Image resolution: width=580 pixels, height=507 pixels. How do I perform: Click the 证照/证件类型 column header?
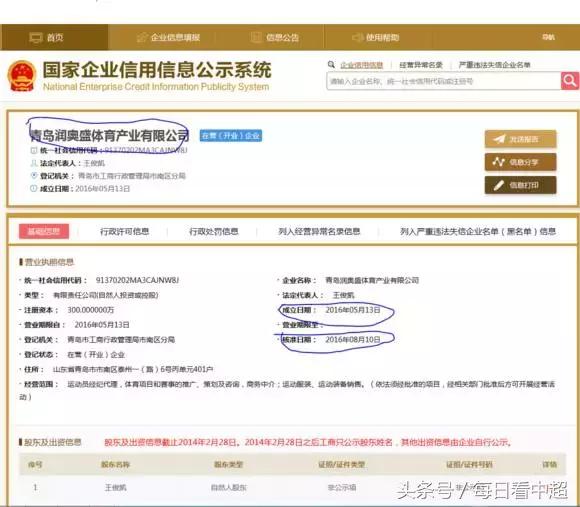pyautogui.click(x=342, y=464)
